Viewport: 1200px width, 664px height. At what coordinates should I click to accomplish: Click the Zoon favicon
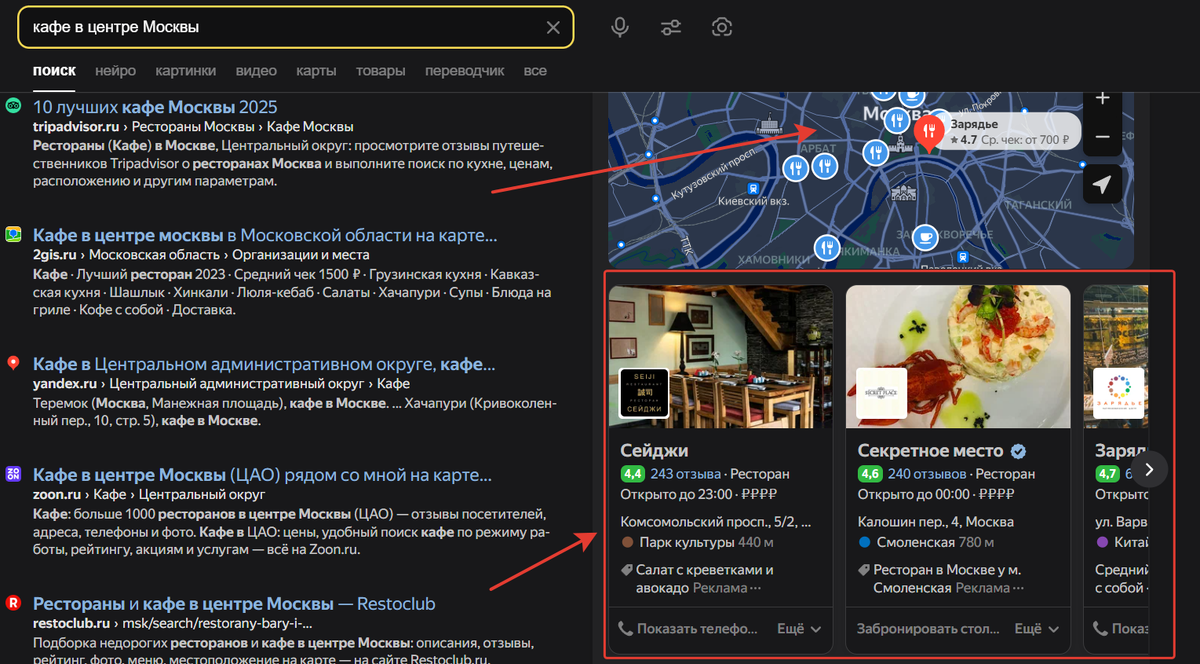14,473
